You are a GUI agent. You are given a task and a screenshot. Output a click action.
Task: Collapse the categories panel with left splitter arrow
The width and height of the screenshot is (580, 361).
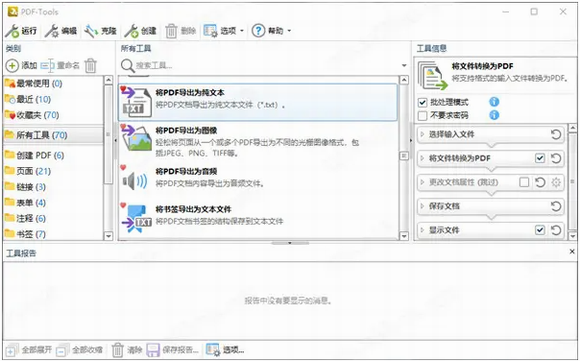pyautogui.click(x=115, y=141)
